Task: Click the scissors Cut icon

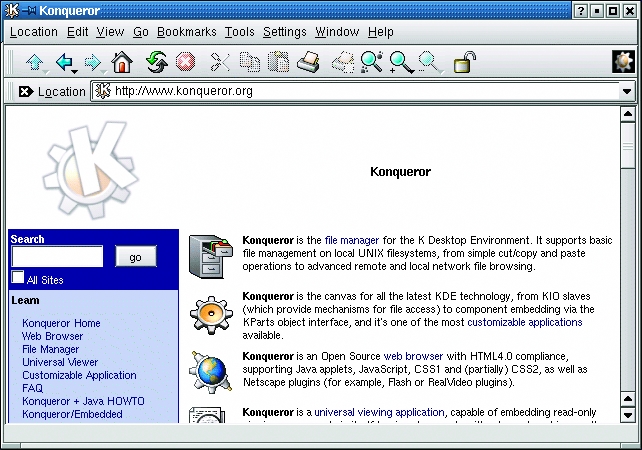Action: (x=220, y=63)
